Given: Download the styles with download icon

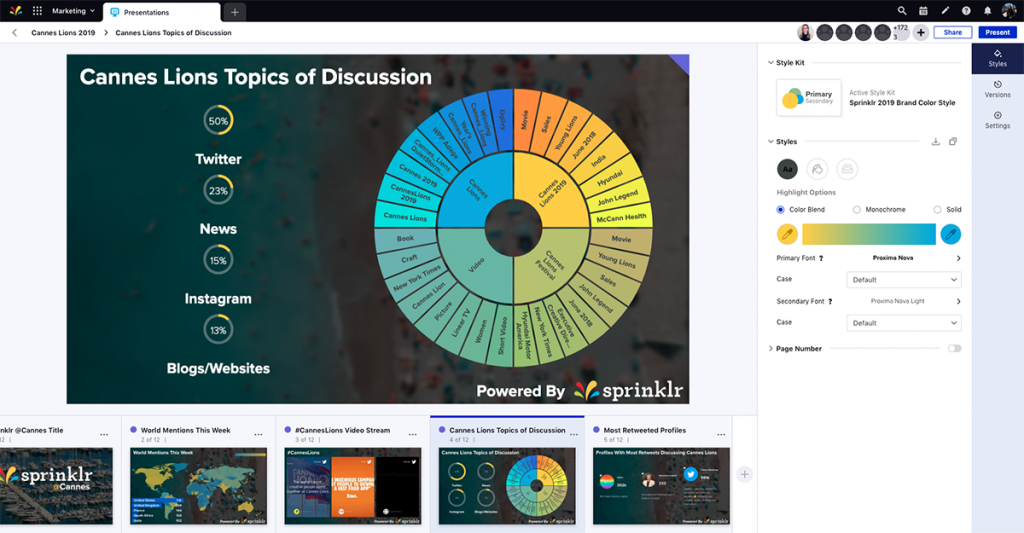Looking at the screenshot, I should (936, 142).
